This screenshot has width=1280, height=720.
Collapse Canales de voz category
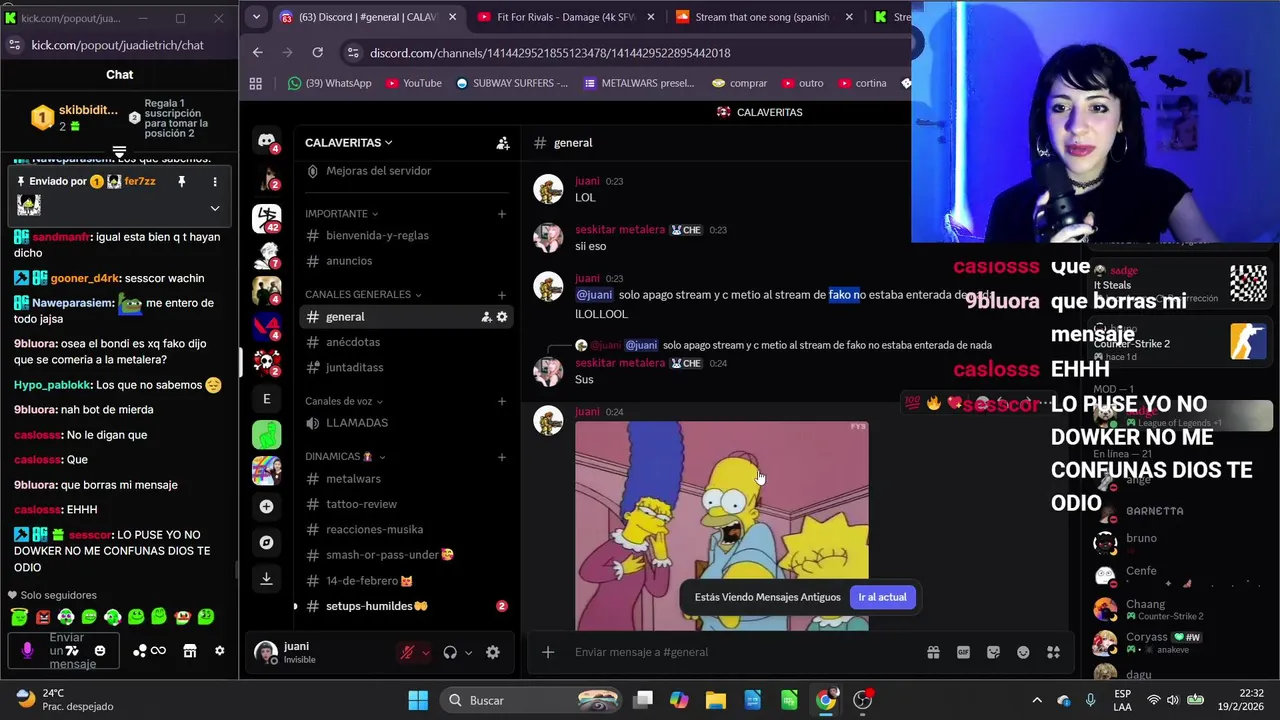point(344,401)
